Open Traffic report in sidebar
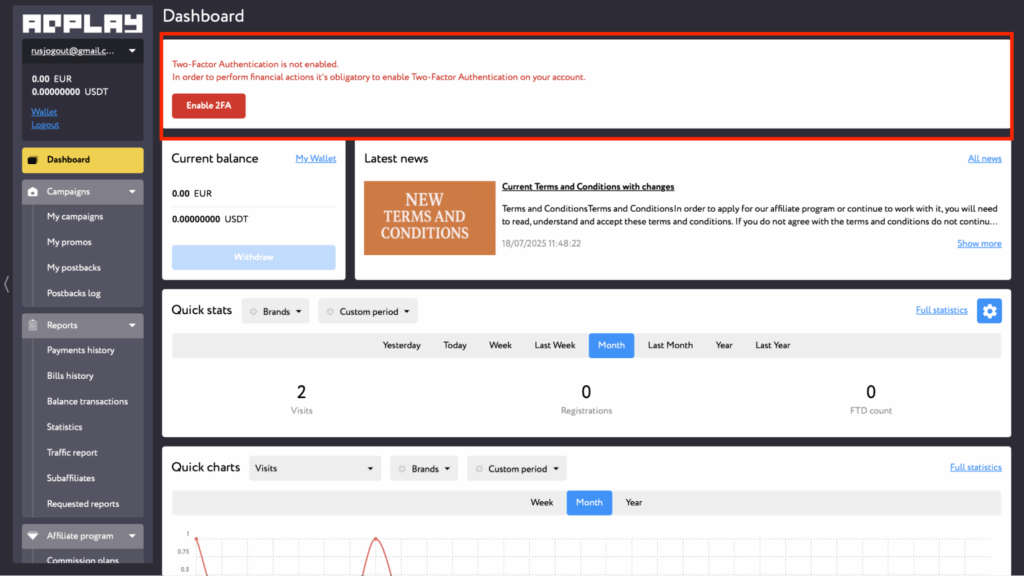The image size is (1024, 576). [x=72, y=453]
